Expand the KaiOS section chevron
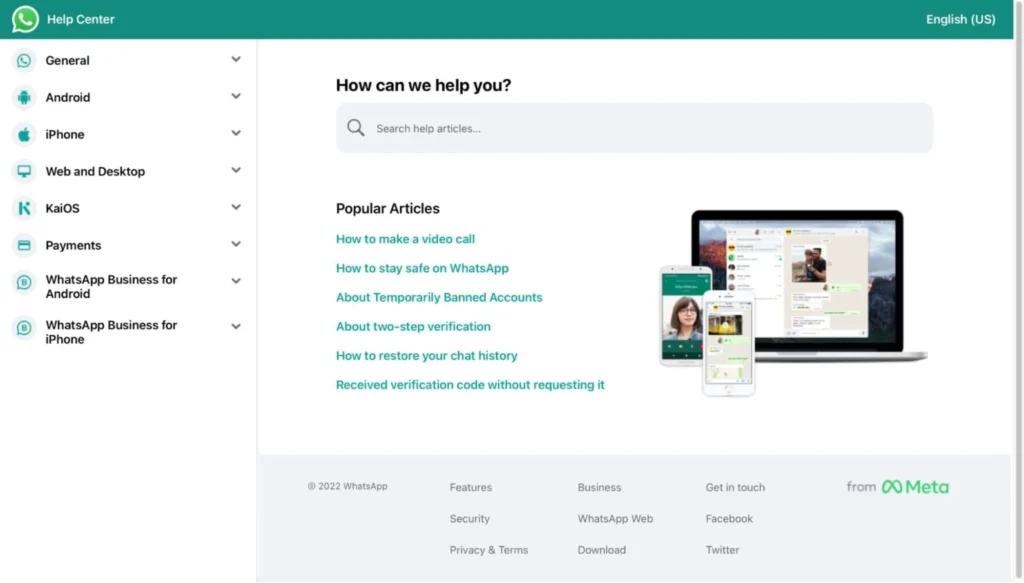Image resolution: width=1024 pixels, height=583 pixels. [236, 208]
